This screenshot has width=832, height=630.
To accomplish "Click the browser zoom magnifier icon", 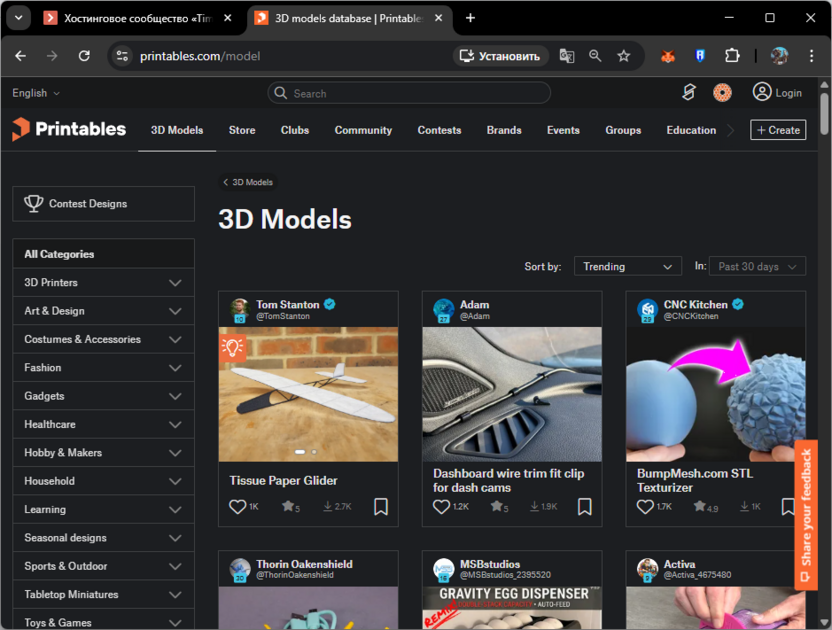I will [x=595, y=56].
